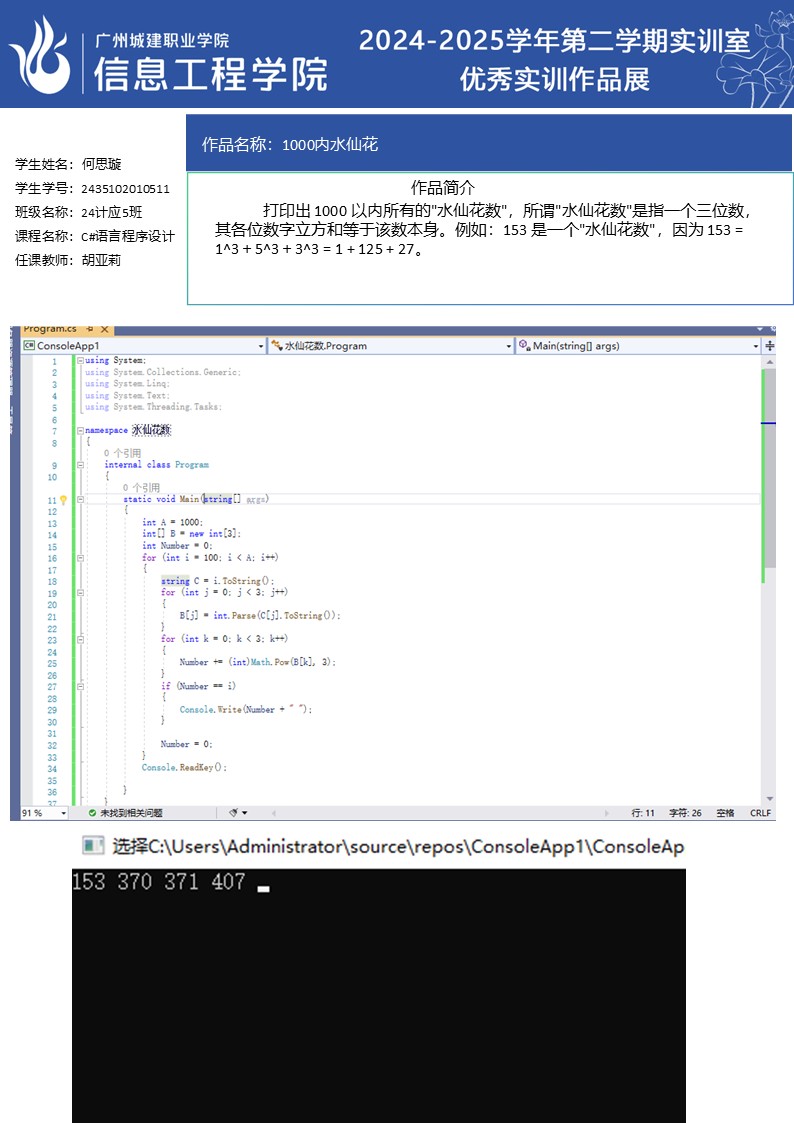Select the Program.cs tab

[50, 329]
